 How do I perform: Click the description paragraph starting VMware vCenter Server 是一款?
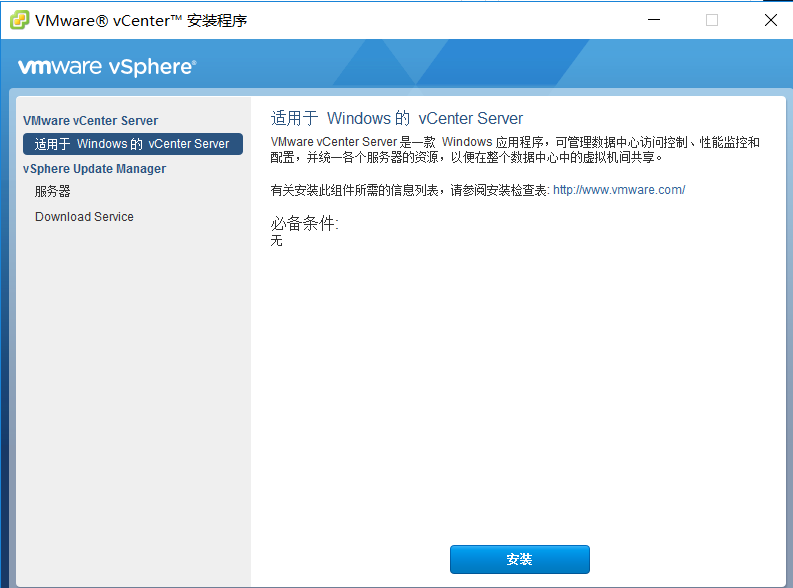(515, 150)
